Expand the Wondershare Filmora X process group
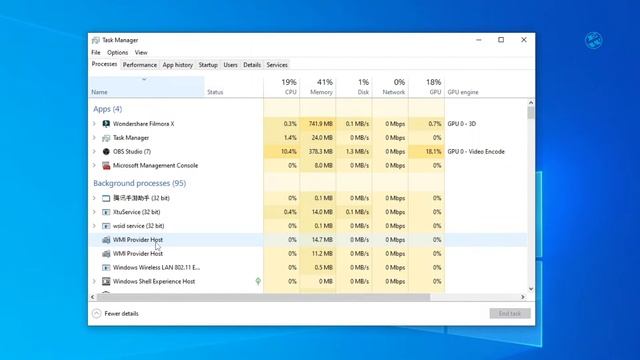The height and width of the screenshot is (360, 640). (x=94, y=124)
